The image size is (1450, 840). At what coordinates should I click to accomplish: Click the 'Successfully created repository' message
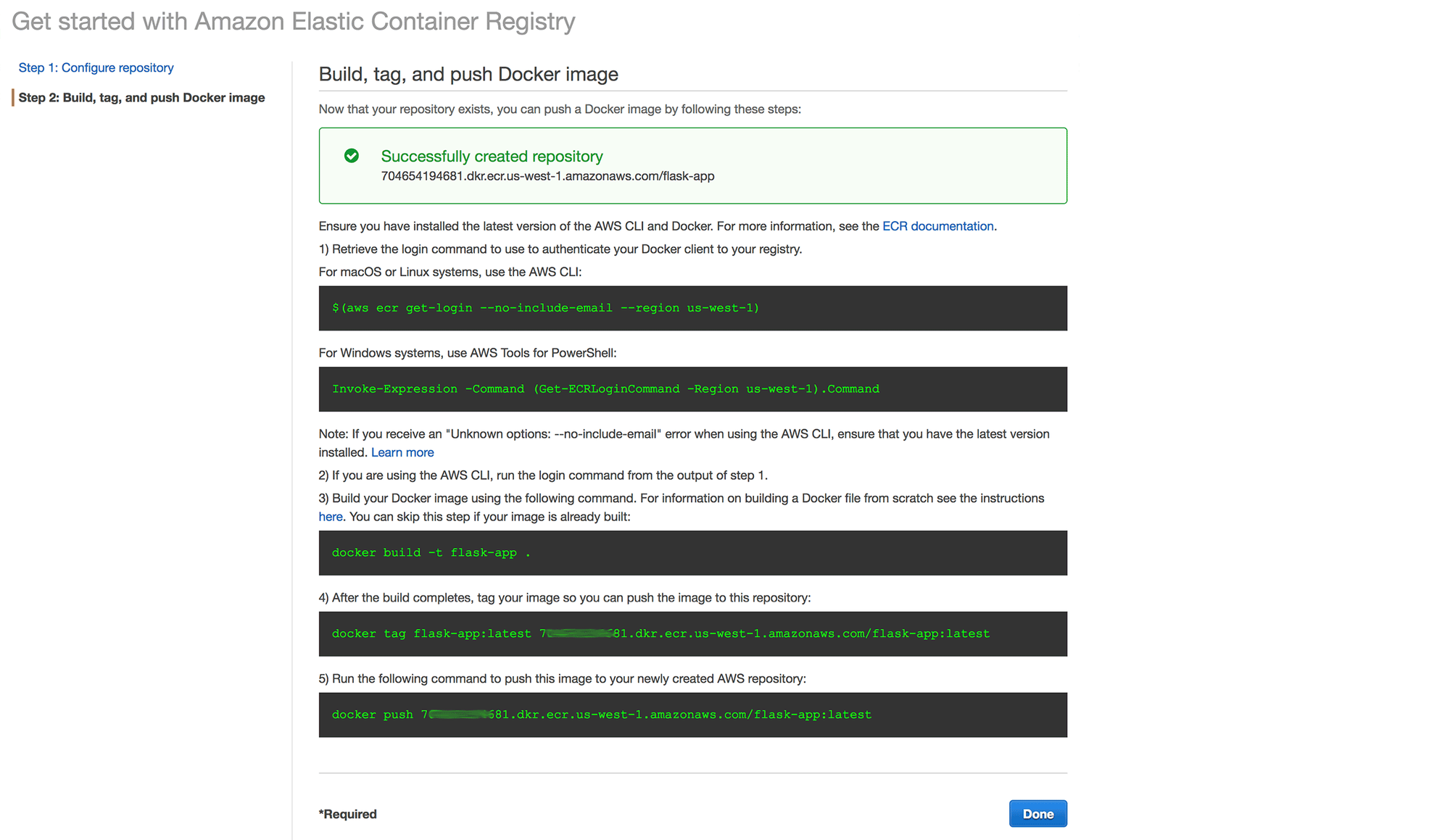point(492,156)
